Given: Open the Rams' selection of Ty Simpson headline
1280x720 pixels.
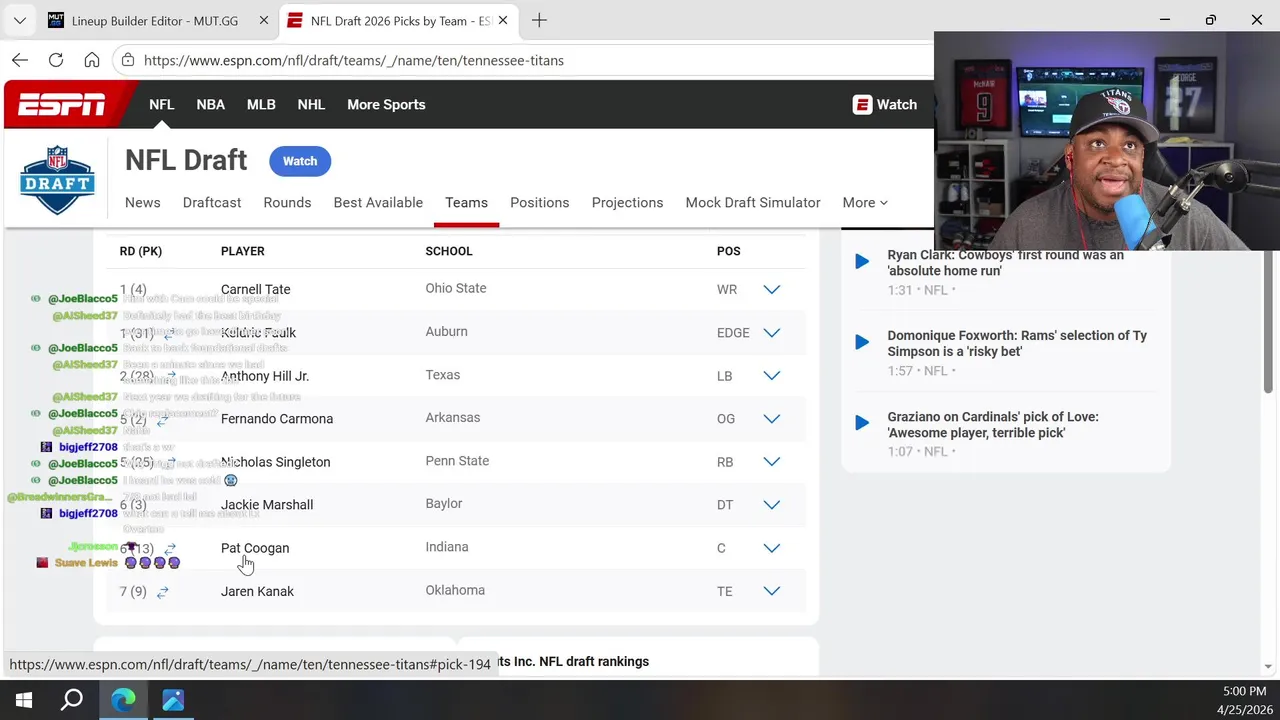Looking at the screenshot, I should (x=1017, y=344).
